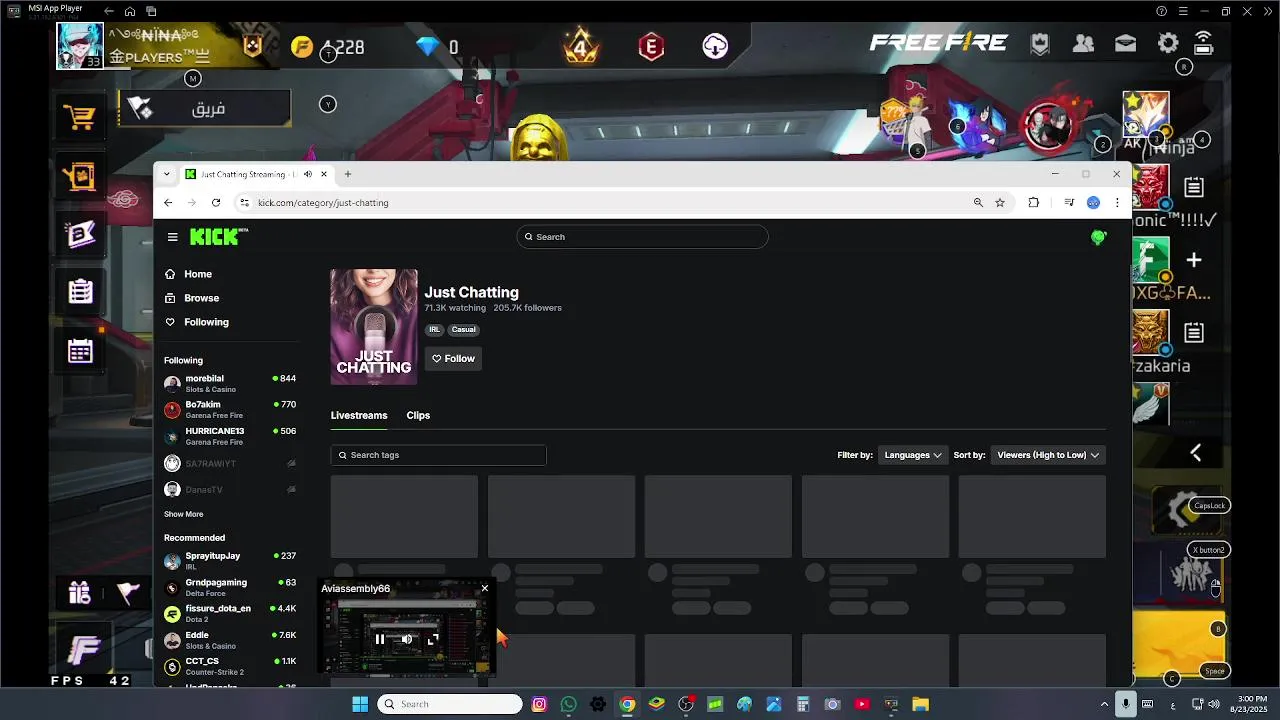Open Free Fire calendar events icon
The height and width of the screenshot is (720, 1280).
click(80, 350)
